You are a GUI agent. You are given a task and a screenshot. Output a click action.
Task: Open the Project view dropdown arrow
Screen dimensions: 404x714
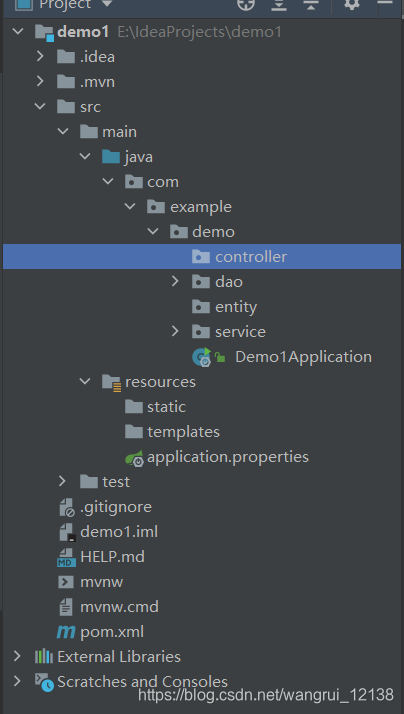pyautogui.click(x=107, y=4)
